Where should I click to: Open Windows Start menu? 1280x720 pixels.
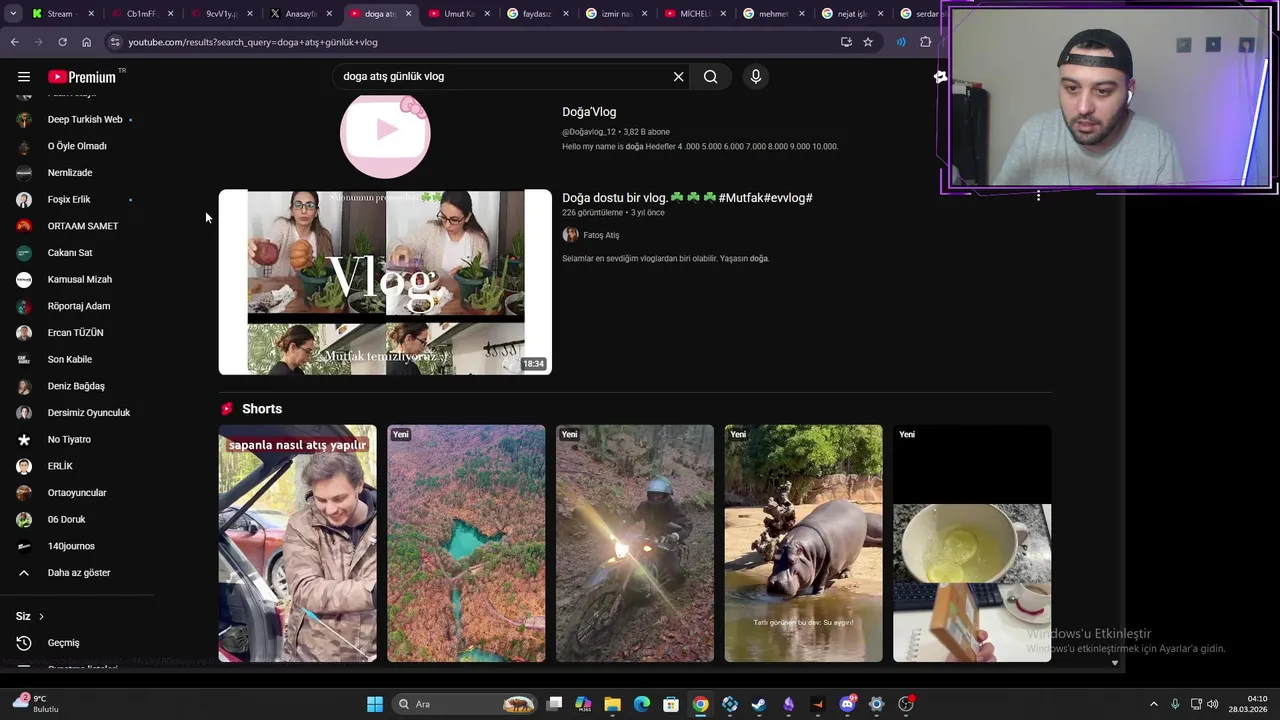coord(375,704)
